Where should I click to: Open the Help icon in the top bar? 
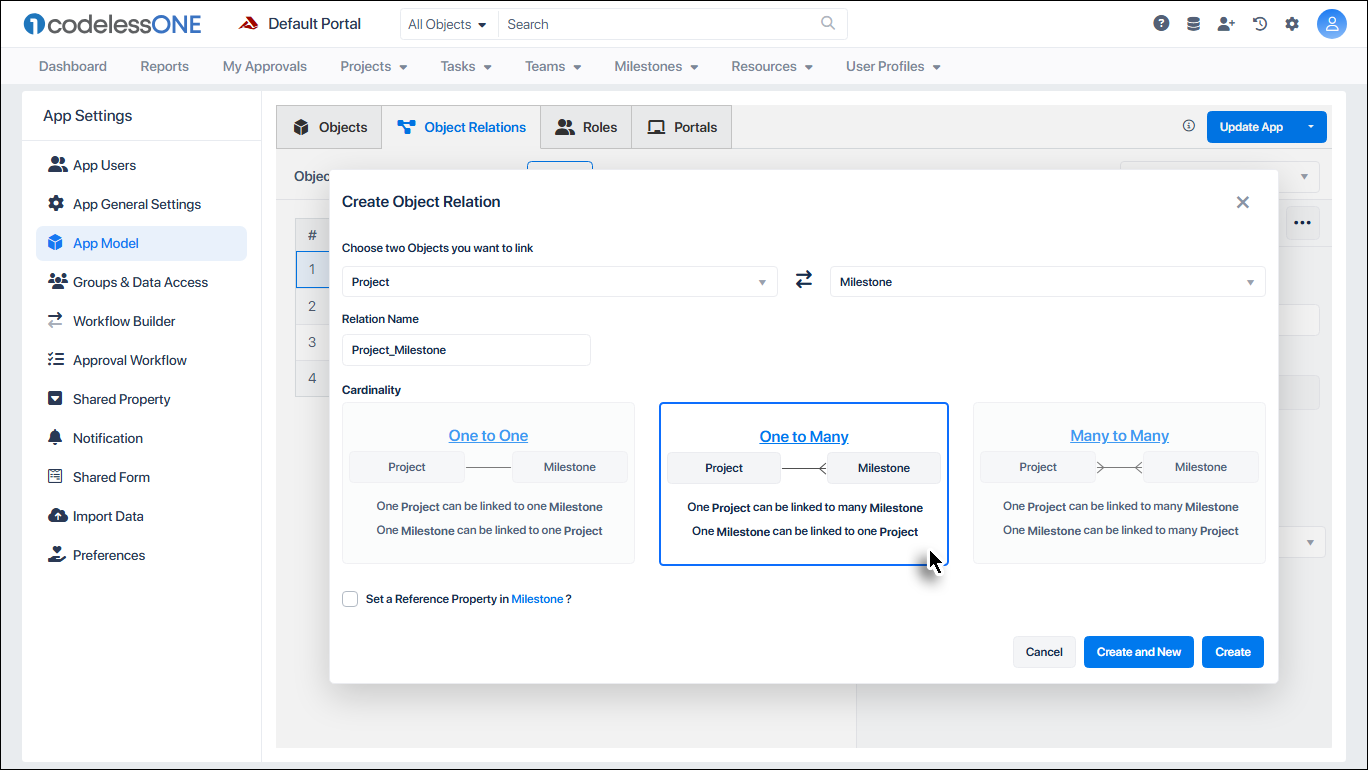1161,22
